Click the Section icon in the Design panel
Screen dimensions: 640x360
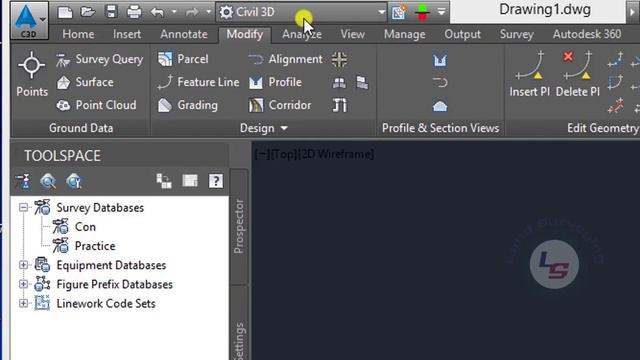pos(362,83)
